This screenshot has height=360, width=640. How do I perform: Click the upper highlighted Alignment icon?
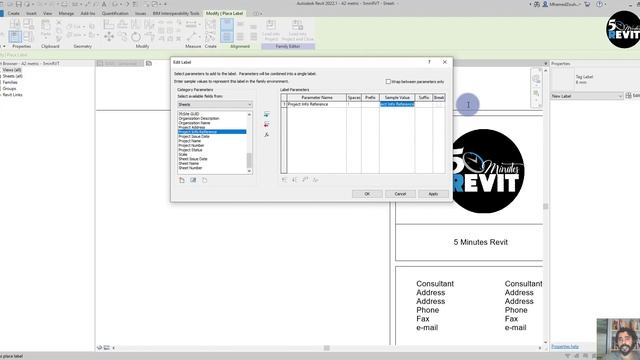click(227, 24)
